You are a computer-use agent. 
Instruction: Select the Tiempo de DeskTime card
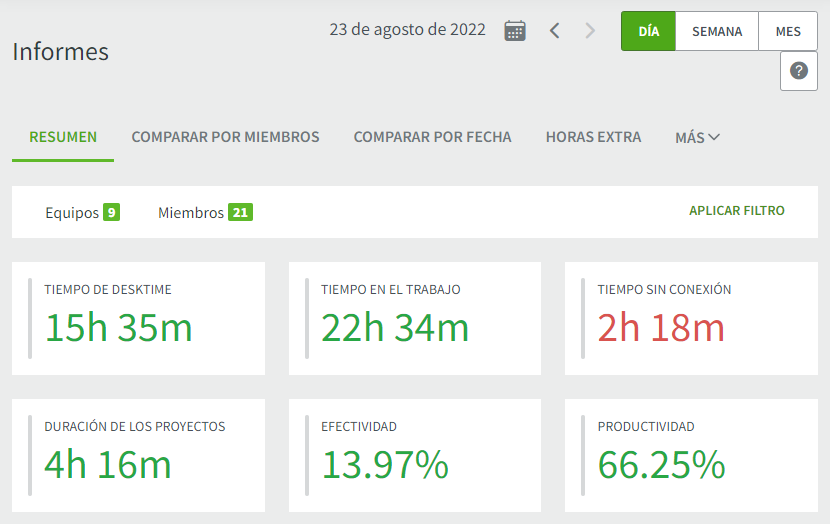(x=138, y=319)
